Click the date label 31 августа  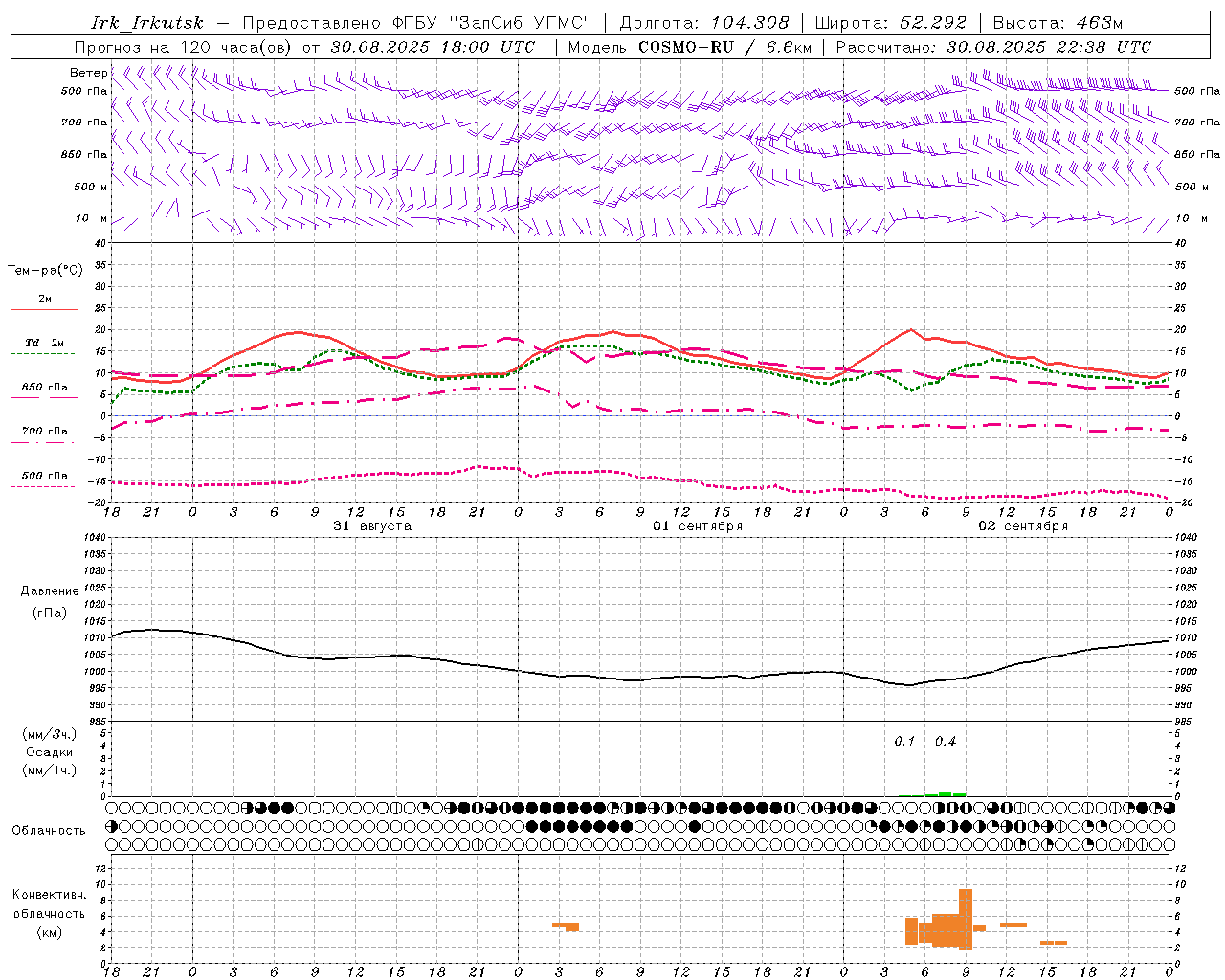(x=372, y=526)
